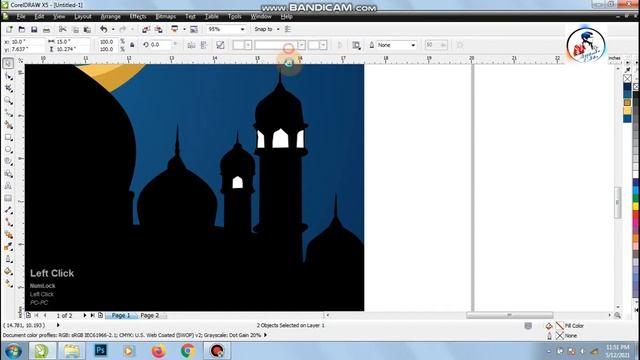Screen dimensions: 640x360
Task: Click the Import icon
Action: [x=146, y=29]
